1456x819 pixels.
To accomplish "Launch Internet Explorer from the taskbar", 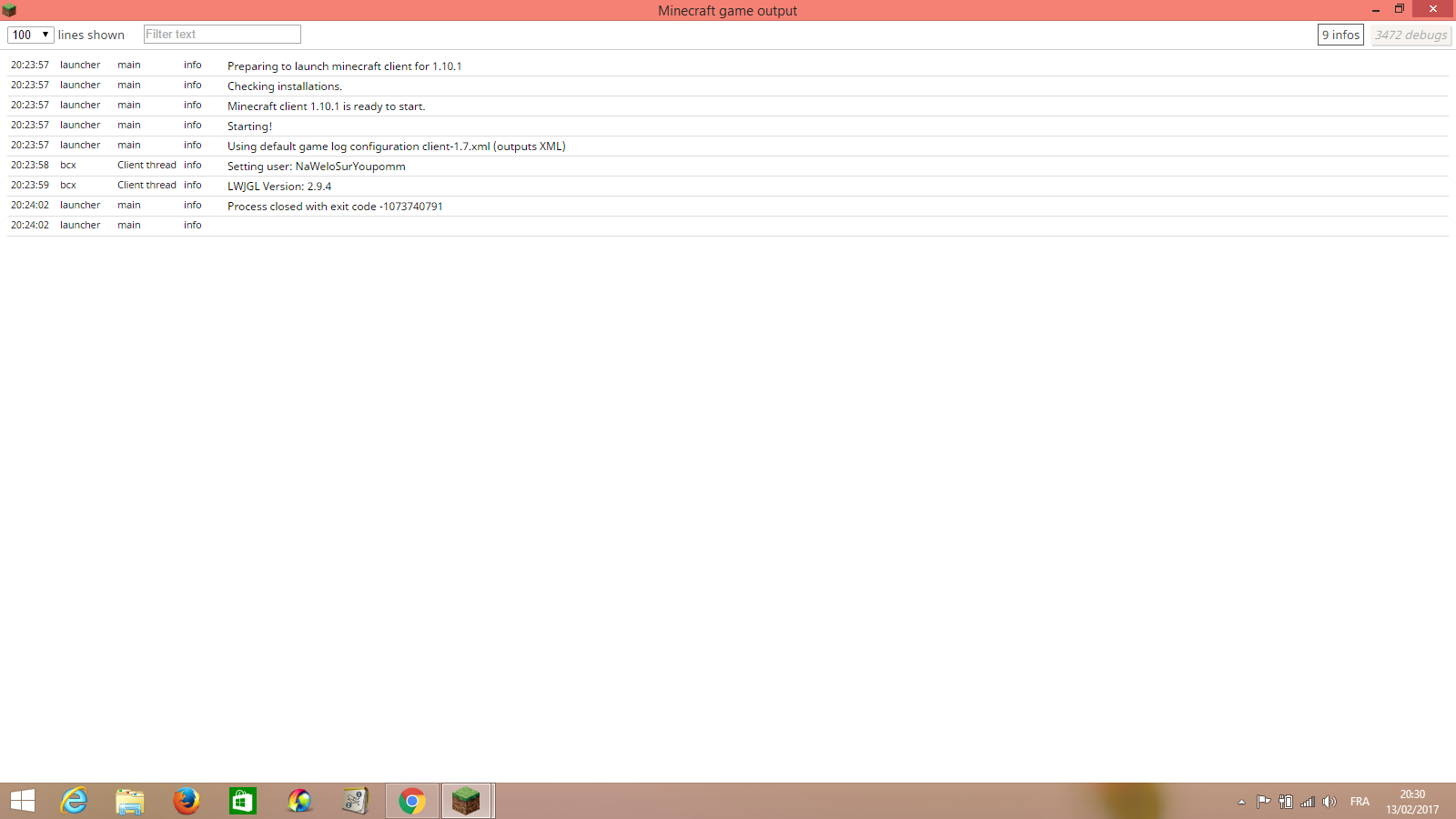I will [x=74, y=801].
